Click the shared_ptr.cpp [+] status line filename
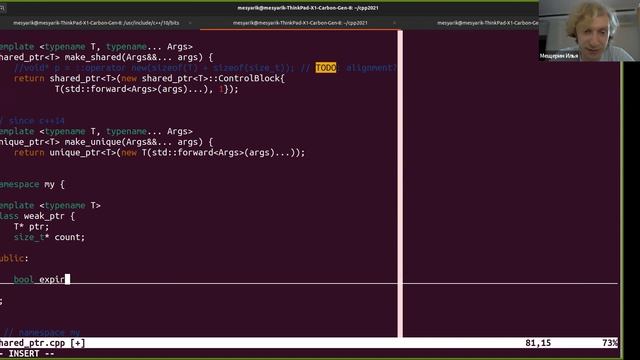The height and width of the screenshot is (360, 640). (x=42, y=343)
